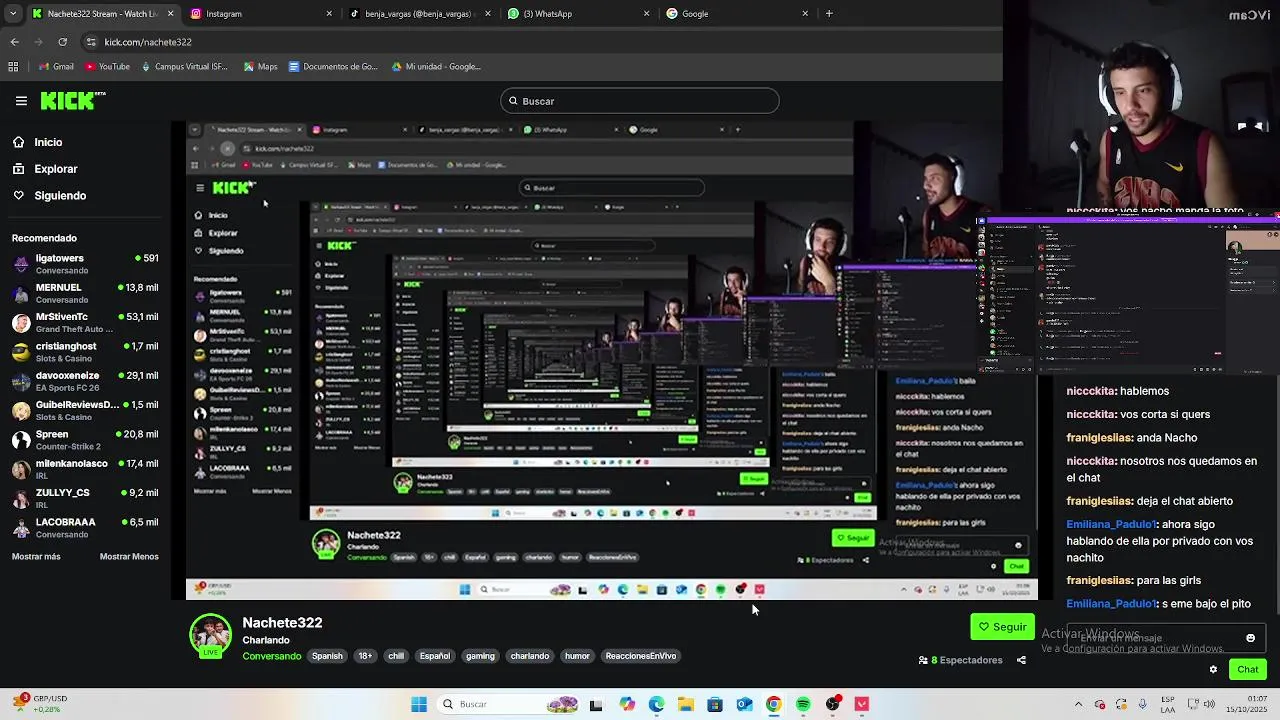Open the Documentos de Google bookmark

[x=333, y=67]
